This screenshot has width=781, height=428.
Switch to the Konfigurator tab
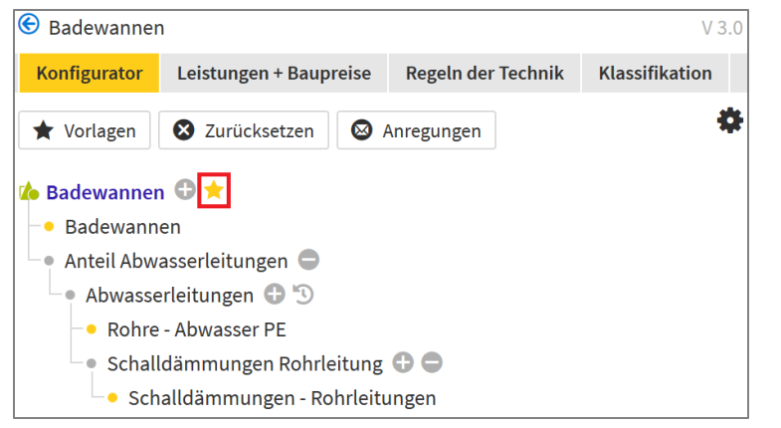(x=89, y=73)
